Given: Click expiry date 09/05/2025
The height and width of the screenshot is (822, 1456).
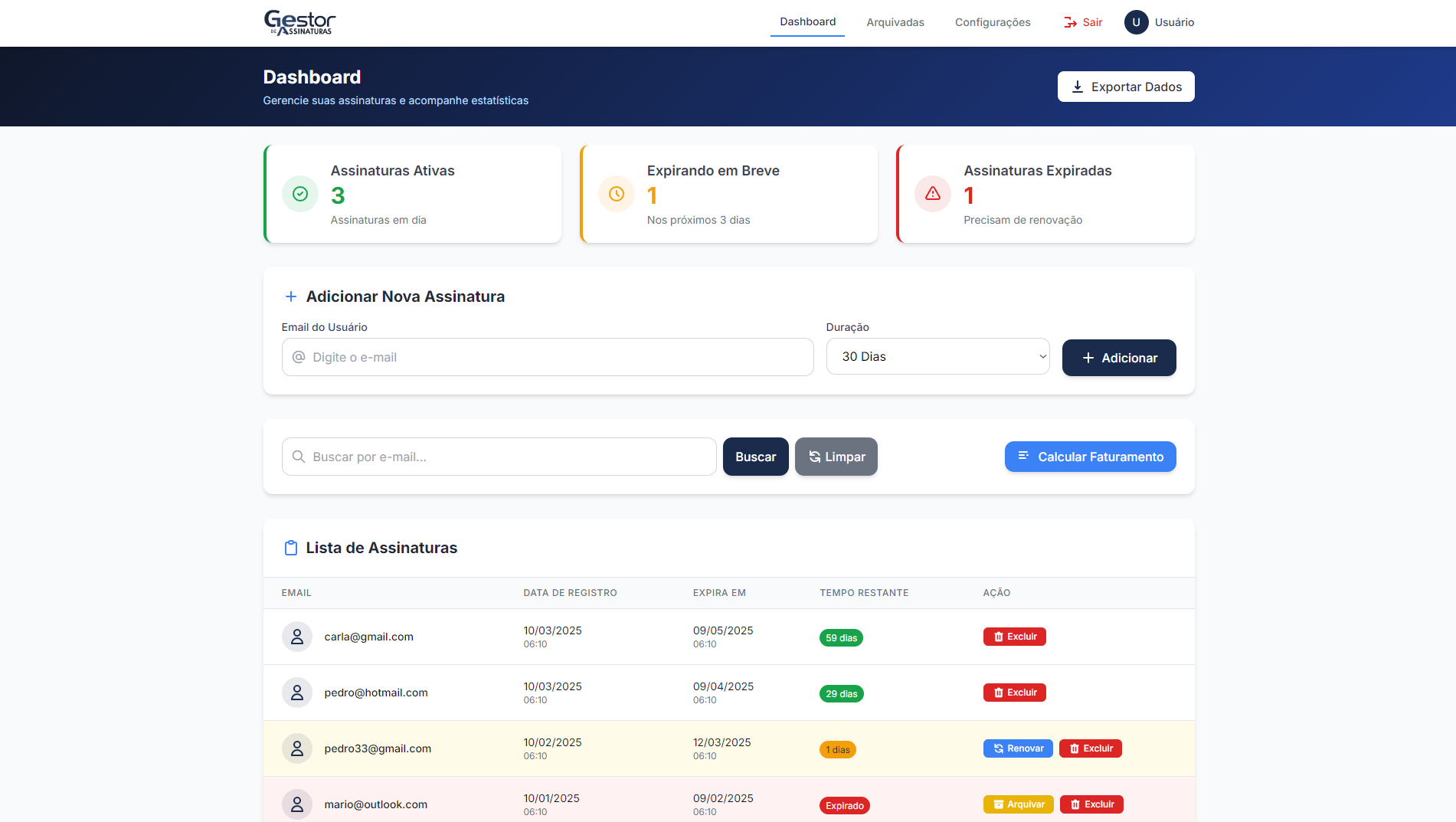Looking at the screenshot, I should pos(723,630).
